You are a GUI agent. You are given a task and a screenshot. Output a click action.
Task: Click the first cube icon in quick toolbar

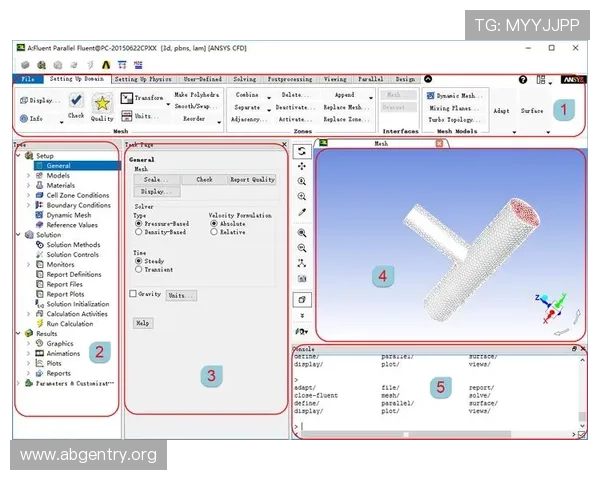click(x=25, y=65)
